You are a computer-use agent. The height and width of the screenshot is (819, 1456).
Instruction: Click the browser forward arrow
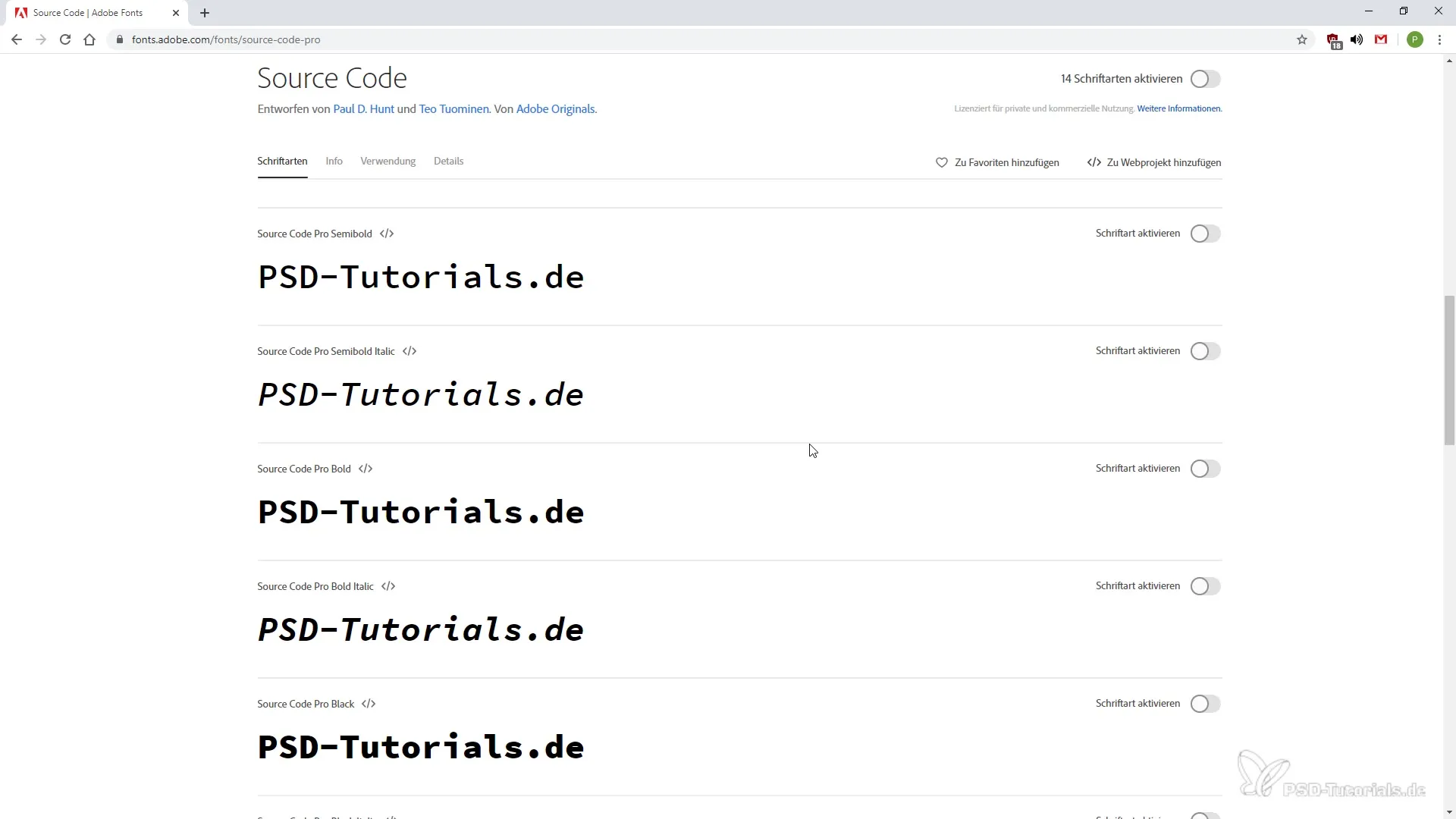coord(41,39)
